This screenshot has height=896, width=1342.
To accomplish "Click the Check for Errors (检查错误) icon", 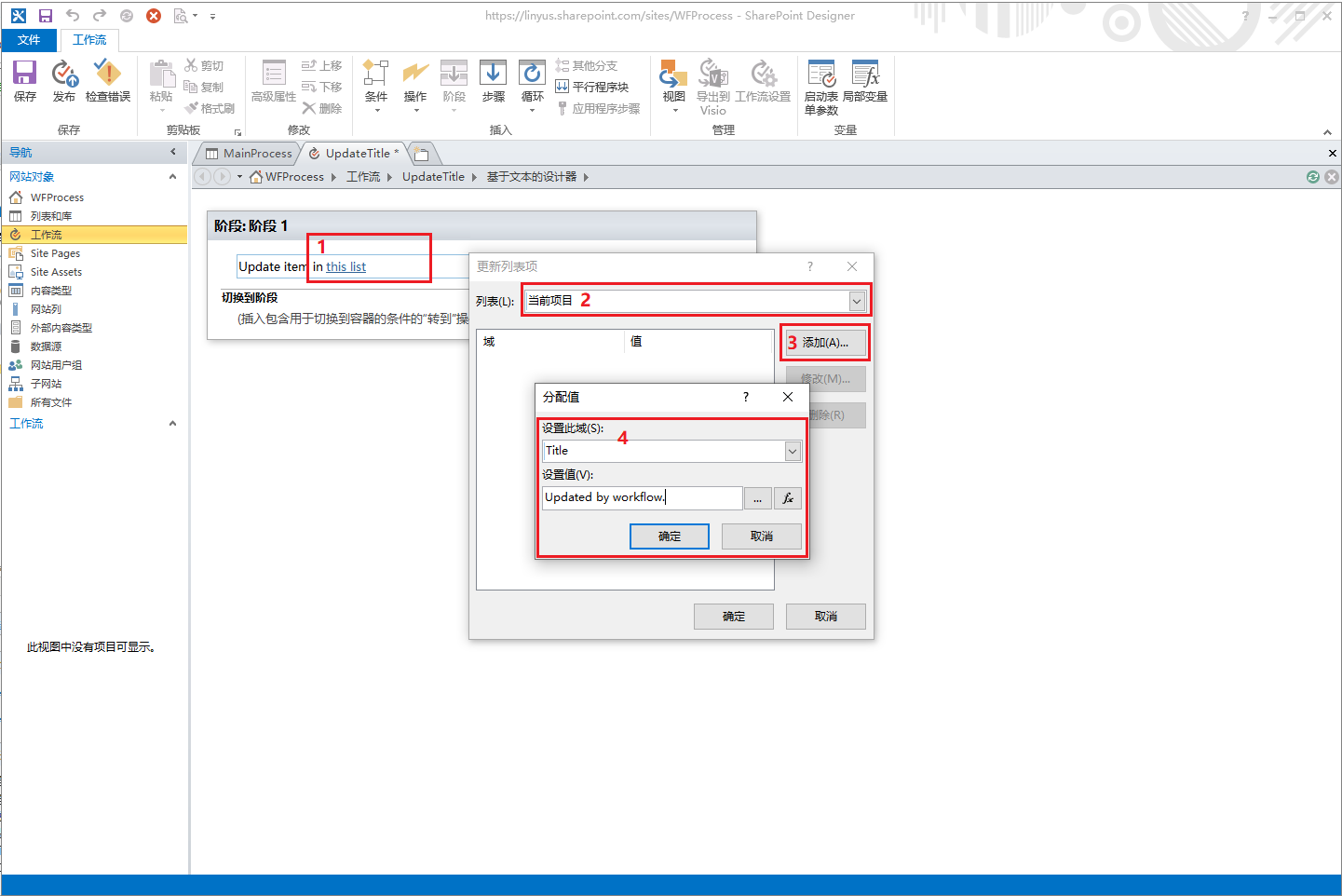I will coord(108,81).
